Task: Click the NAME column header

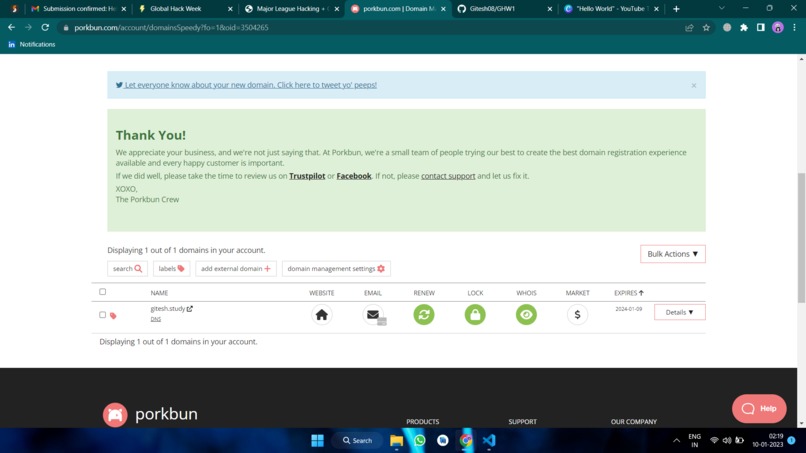Action: click(159, 293)
